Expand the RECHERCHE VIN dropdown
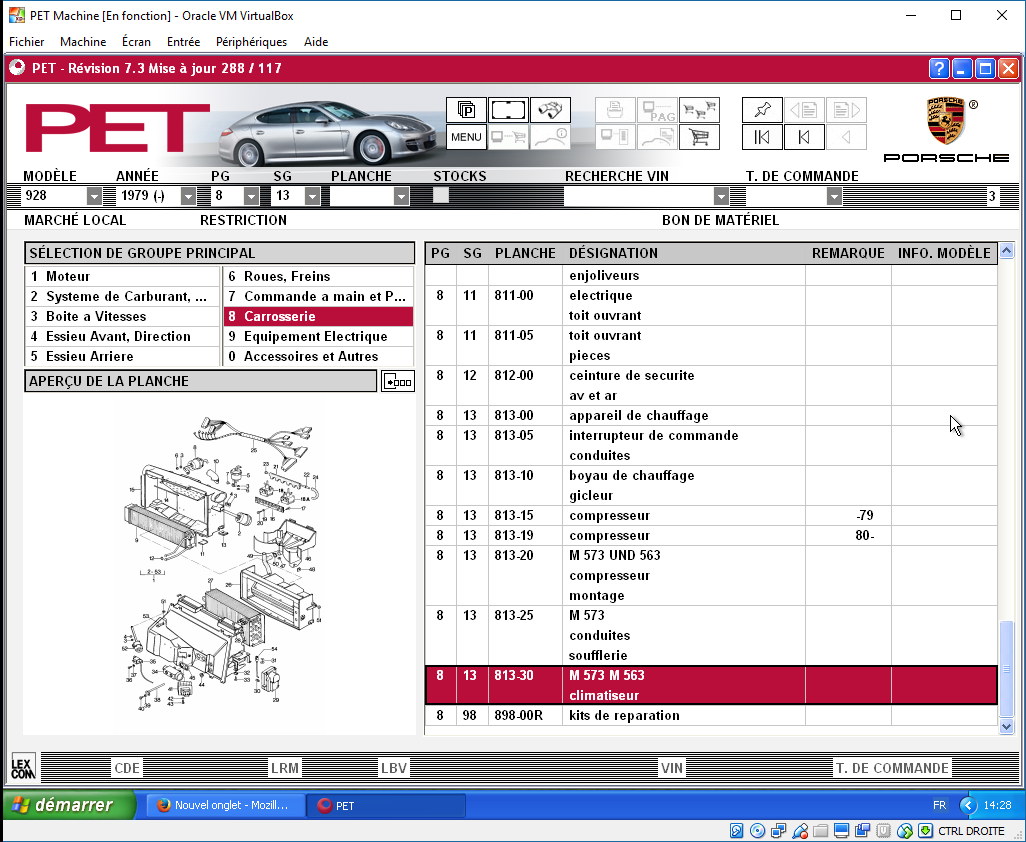The width and height of the screenshot is (1026, 842). tap(720, 196)
